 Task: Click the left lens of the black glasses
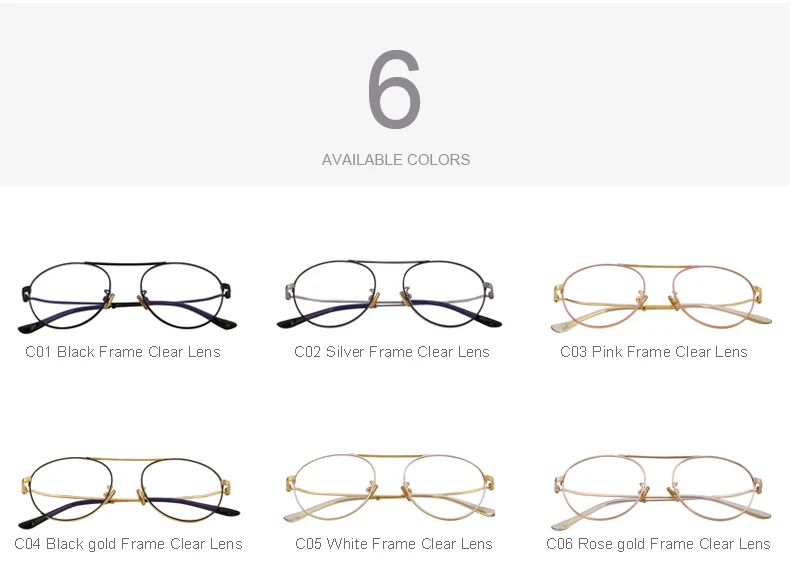click(x=70, y=296)
